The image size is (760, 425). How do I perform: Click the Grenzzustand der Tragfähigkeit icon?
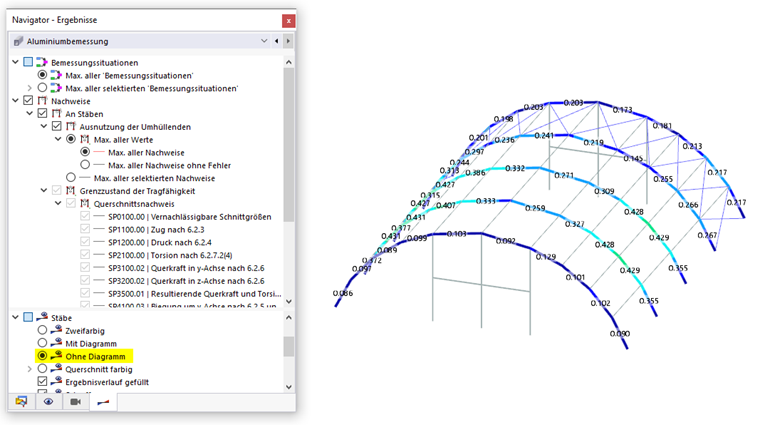[71, 190]
